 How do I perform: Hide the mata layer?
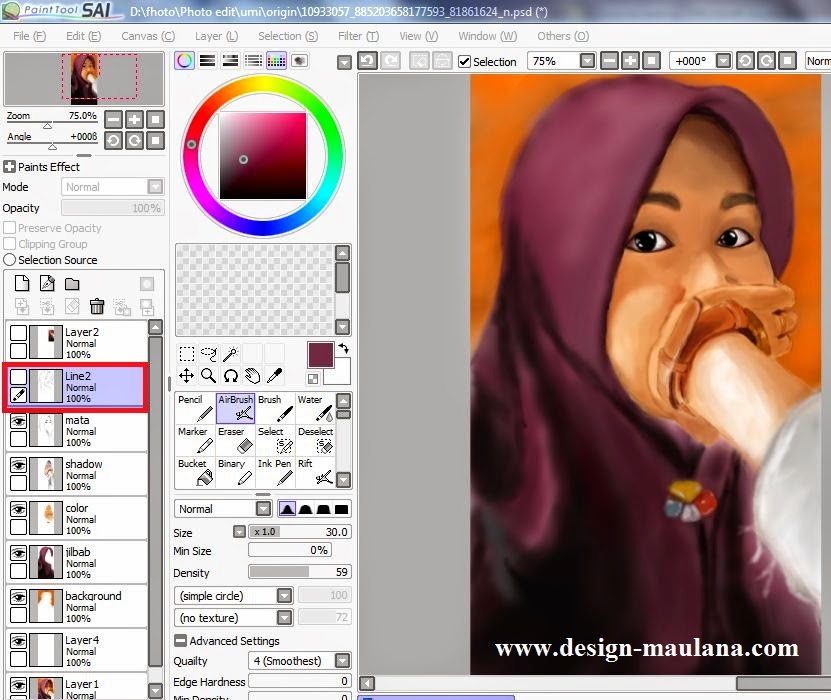click(19, 422)
